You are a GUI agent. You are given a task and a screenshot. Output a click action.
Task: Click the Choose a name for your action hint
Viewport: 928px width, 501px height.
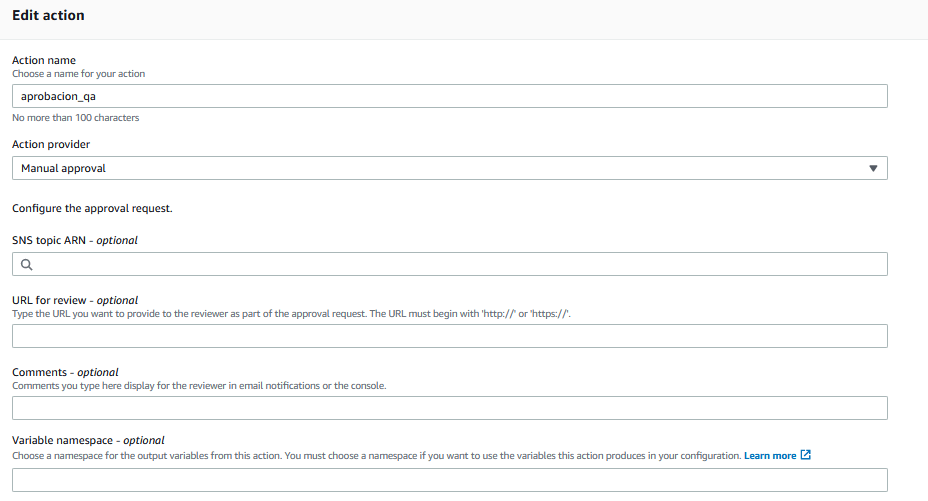point(79,73)
